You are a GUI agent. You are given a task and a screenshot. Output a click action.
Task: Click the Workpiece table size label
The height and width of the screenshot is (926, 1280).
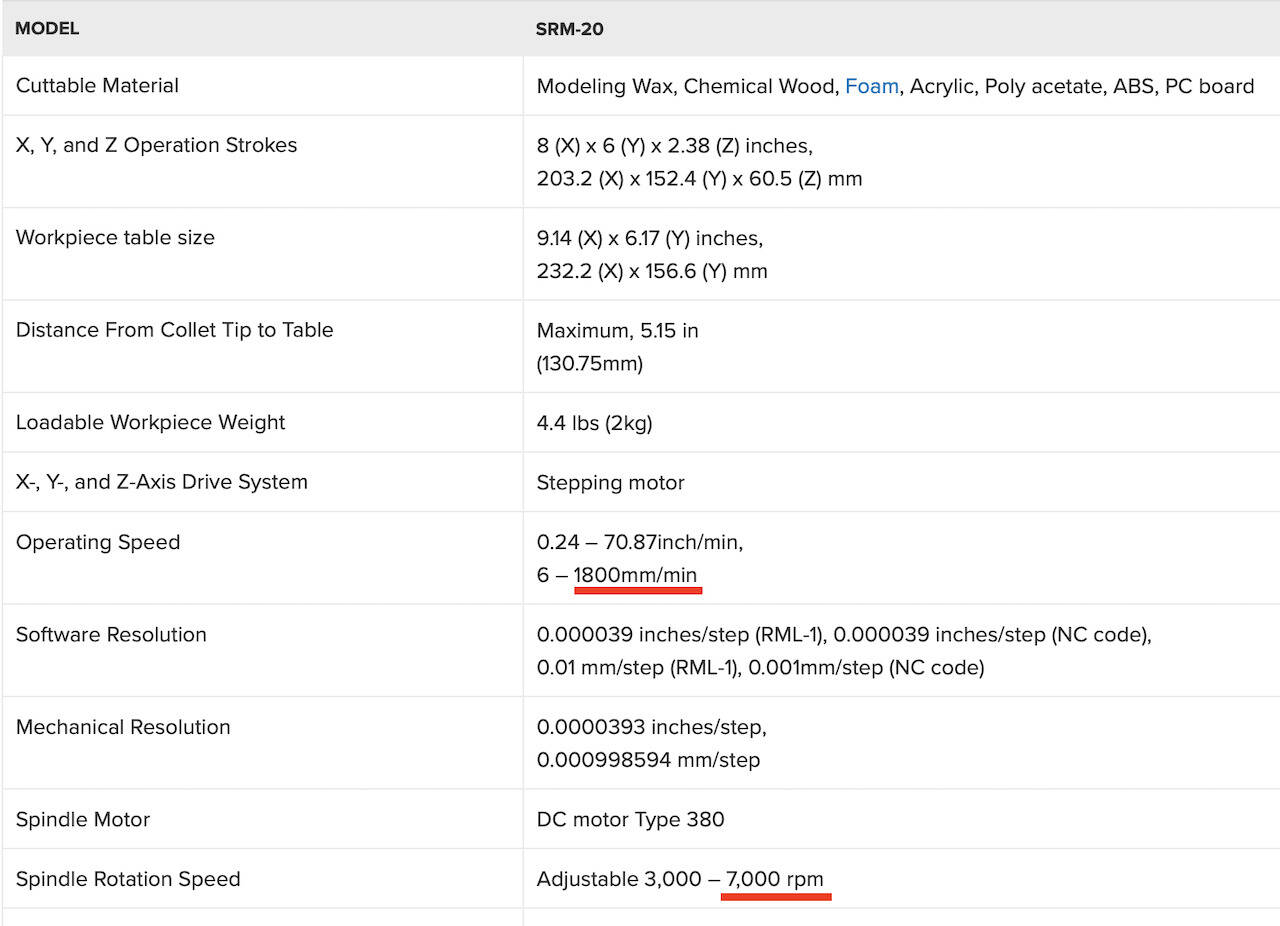coord(115,237)
